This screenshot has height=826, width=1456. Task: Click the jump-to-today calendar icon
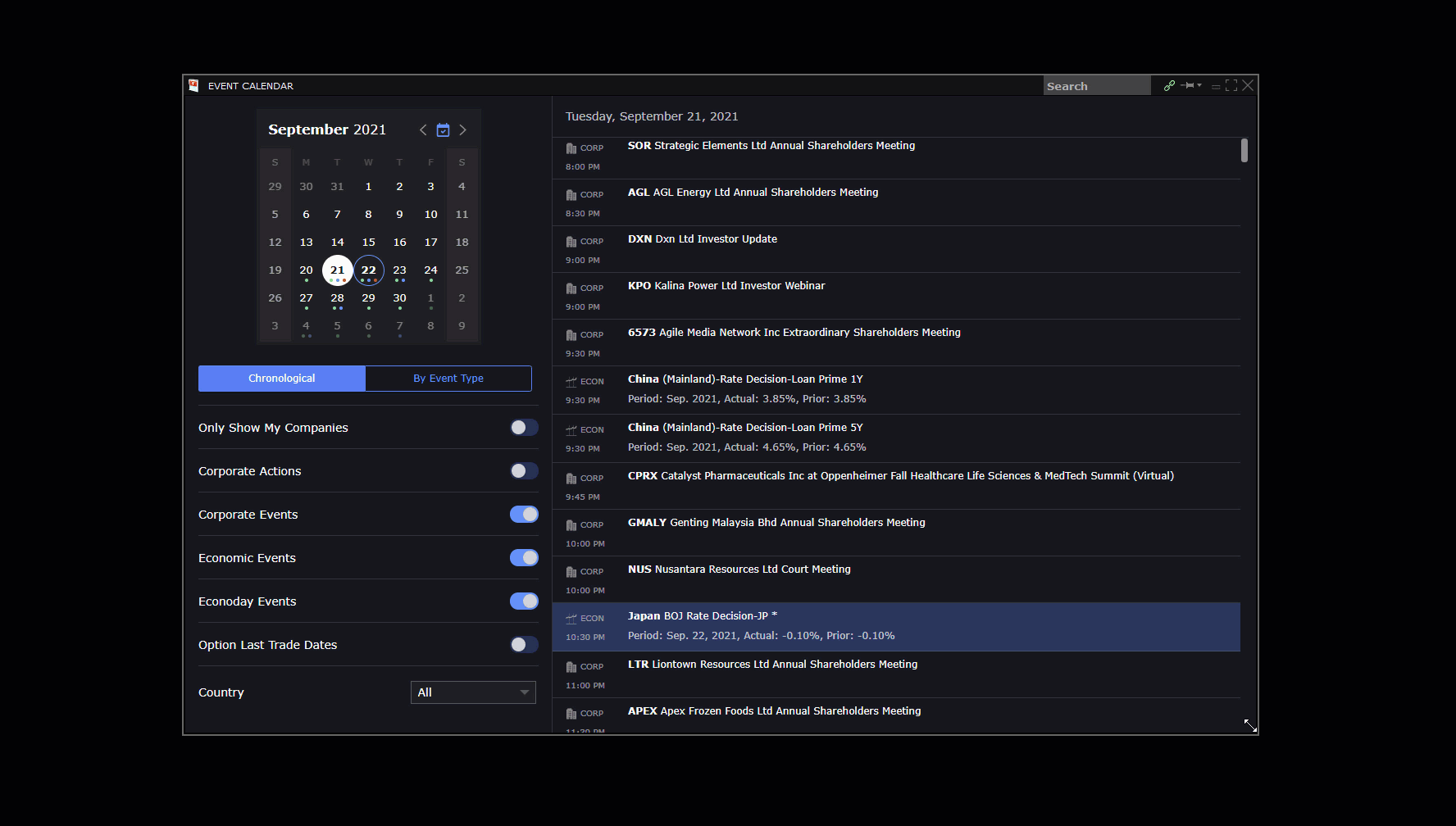[x=443, y=129]
